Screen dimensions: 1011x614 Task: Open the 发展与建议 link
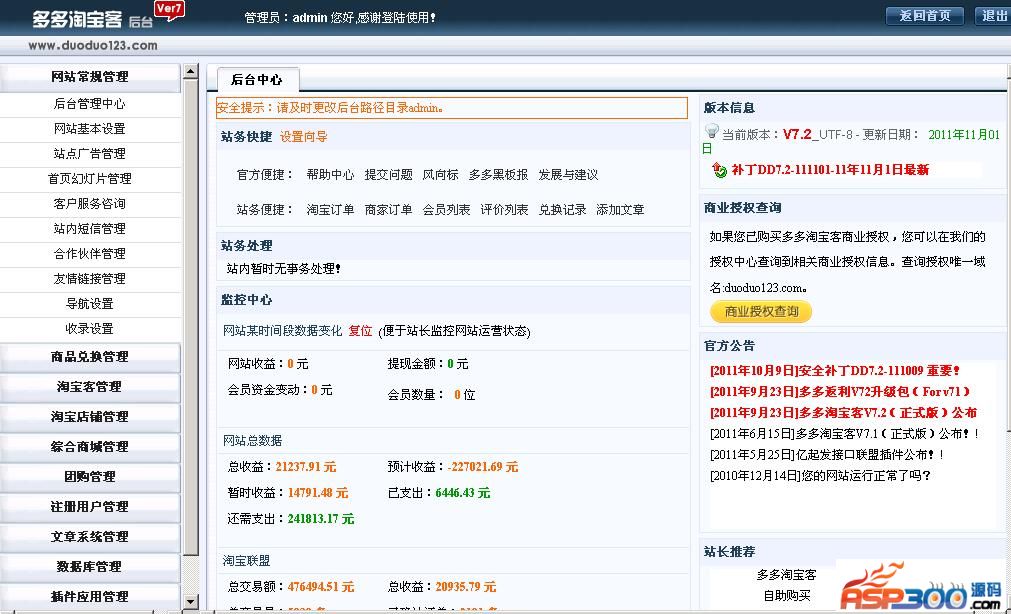point(569,175)
